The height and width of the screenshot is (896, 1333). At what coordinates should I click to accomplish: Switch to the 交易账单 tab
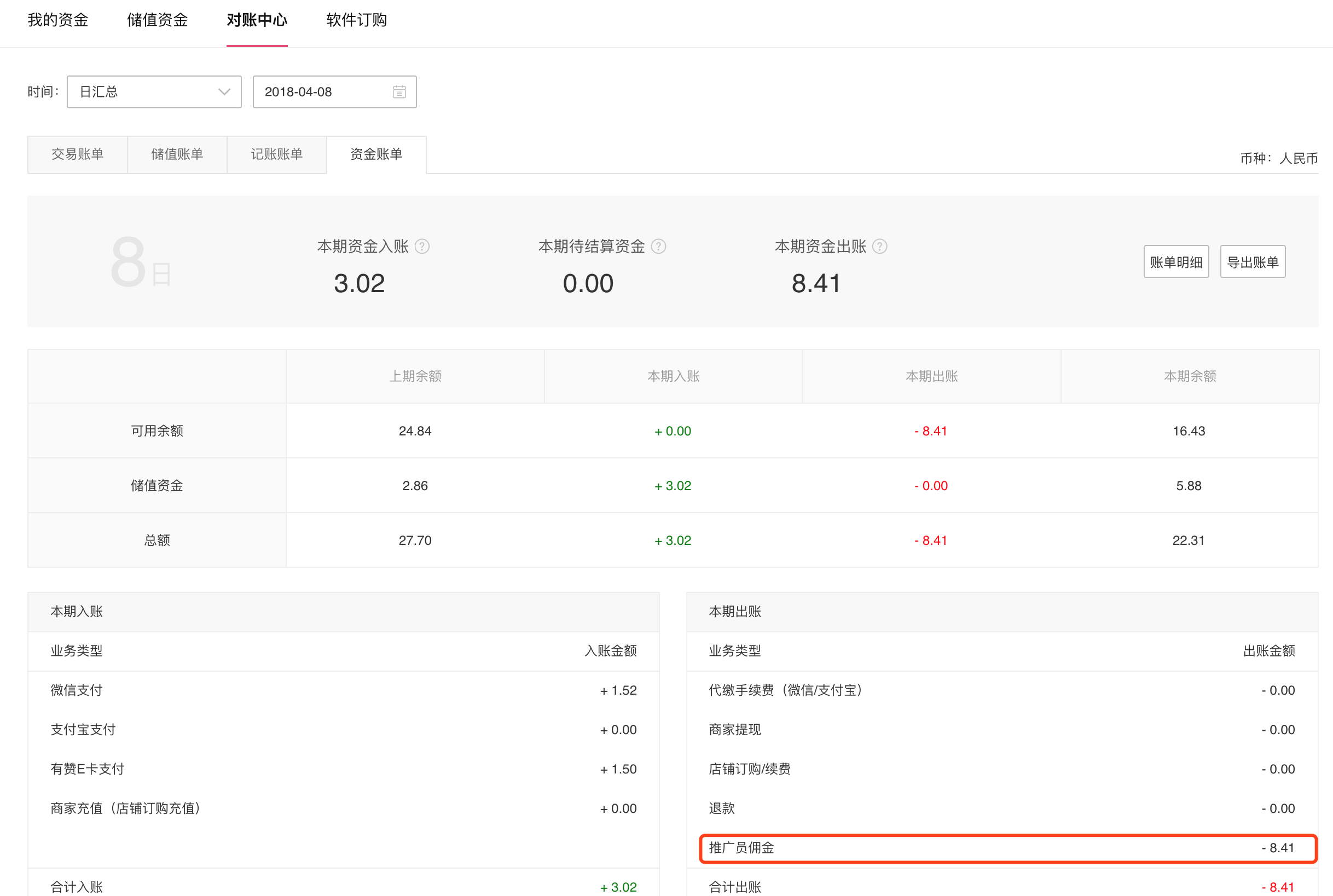(77, 154)
